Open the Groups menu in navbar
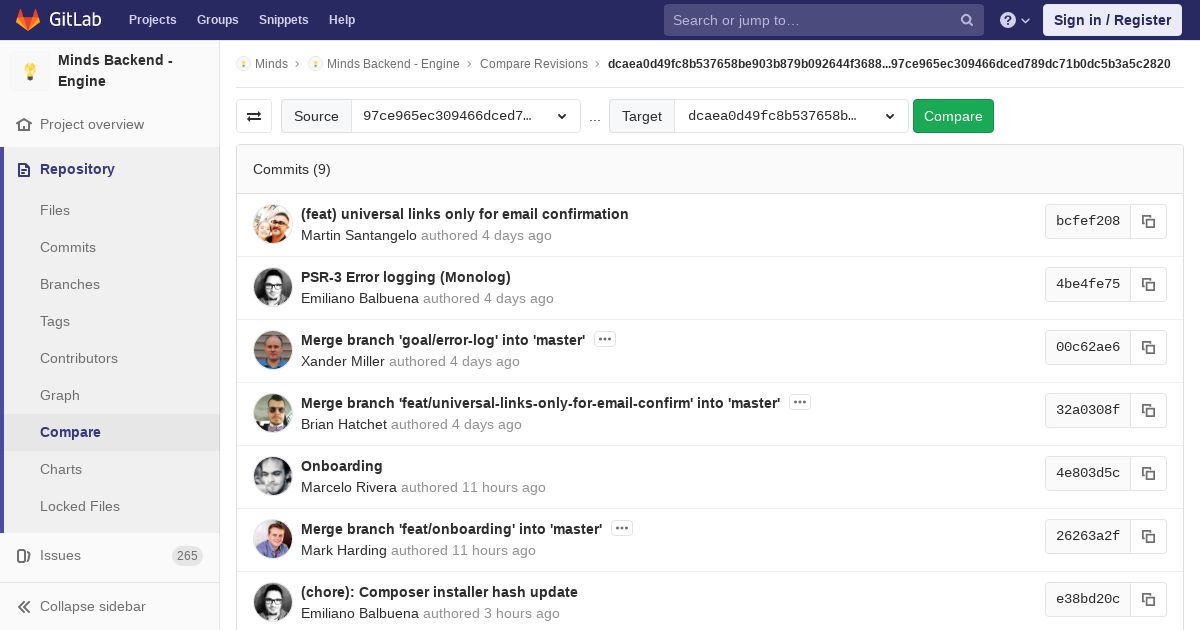This screenshot has width=1200, height=630. coord(217,20)
